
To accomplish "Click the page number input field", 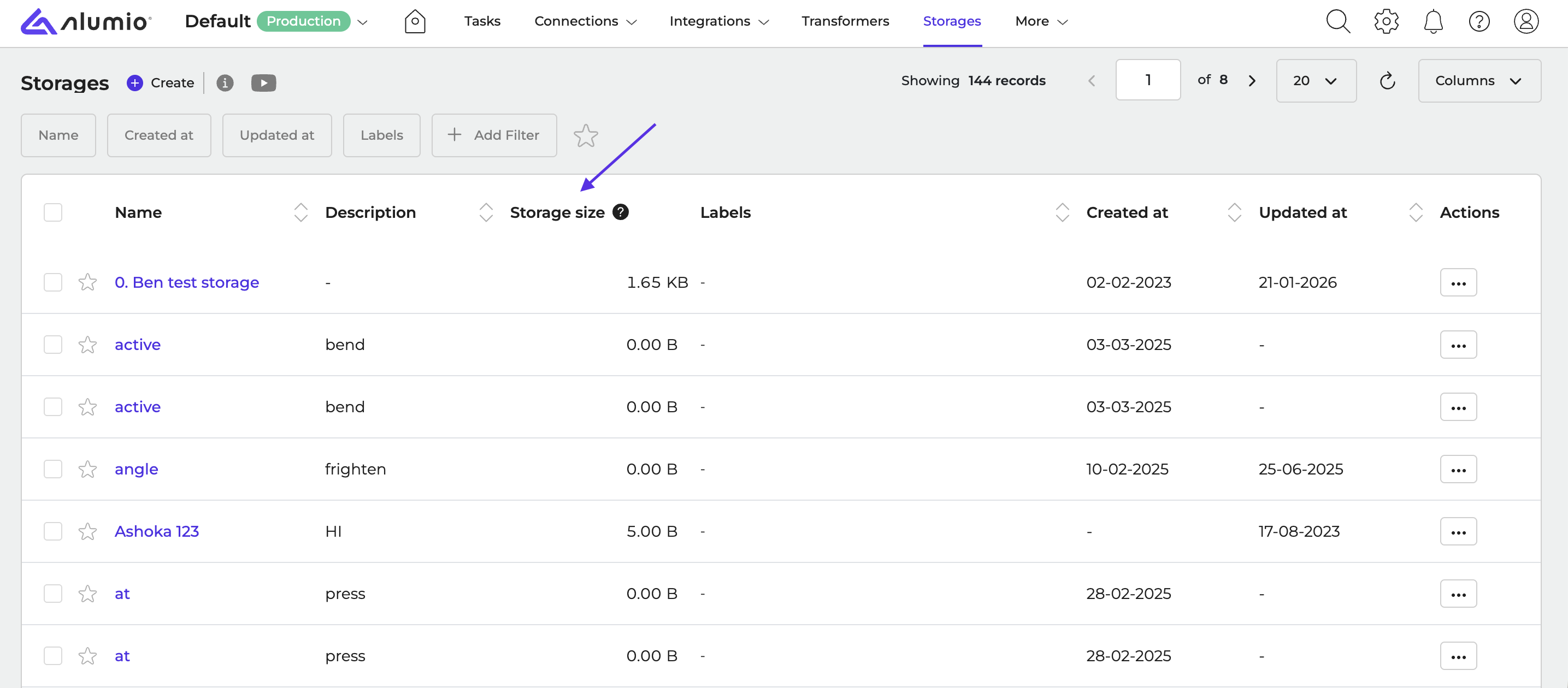I will [x=1147, y=80].
